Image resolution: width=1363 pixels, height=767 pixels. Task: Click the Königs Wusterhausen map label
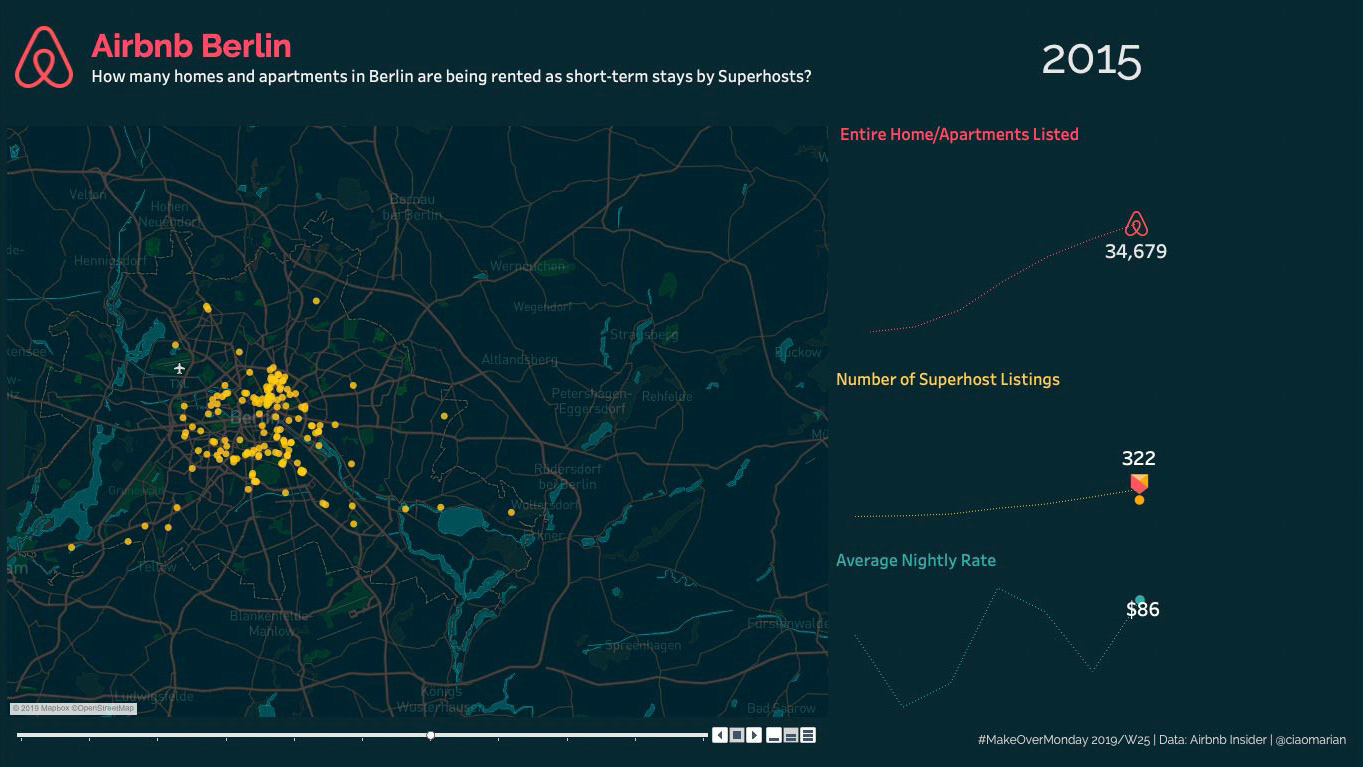441,699
